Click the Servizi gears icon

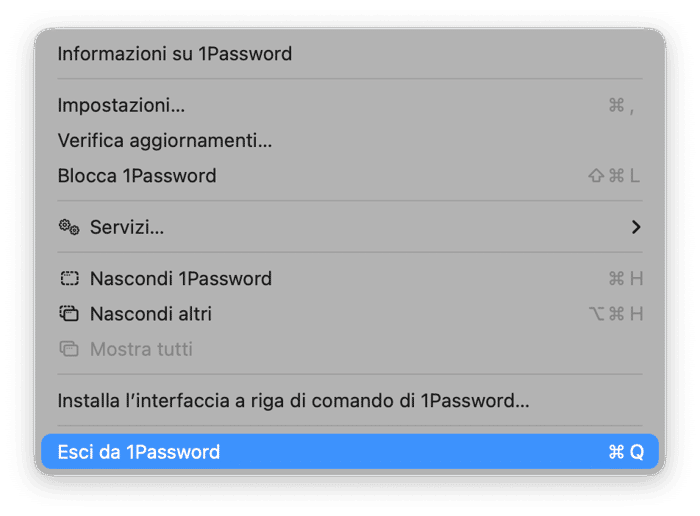[x=69, y=228]
